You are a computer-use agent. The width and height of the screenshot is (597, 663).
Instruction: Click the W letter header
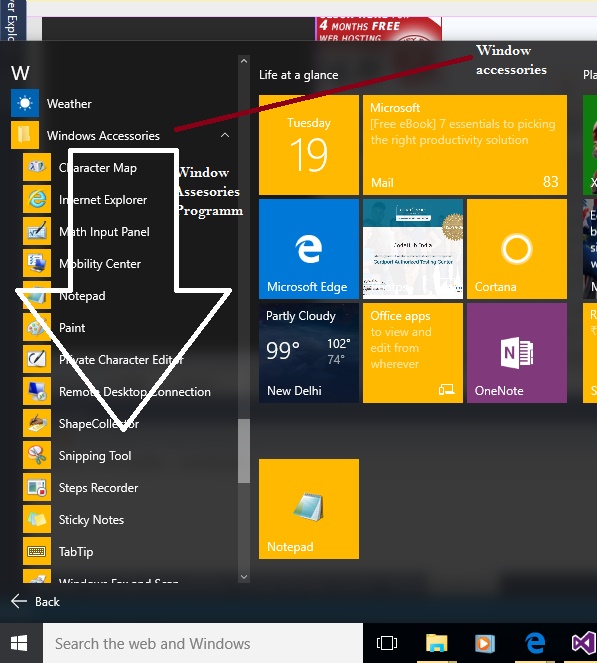20,73
